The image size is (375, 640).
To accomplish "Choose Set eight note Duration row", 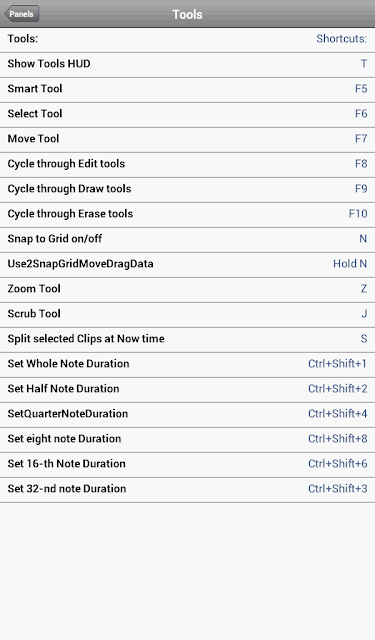I will (187, 440).
